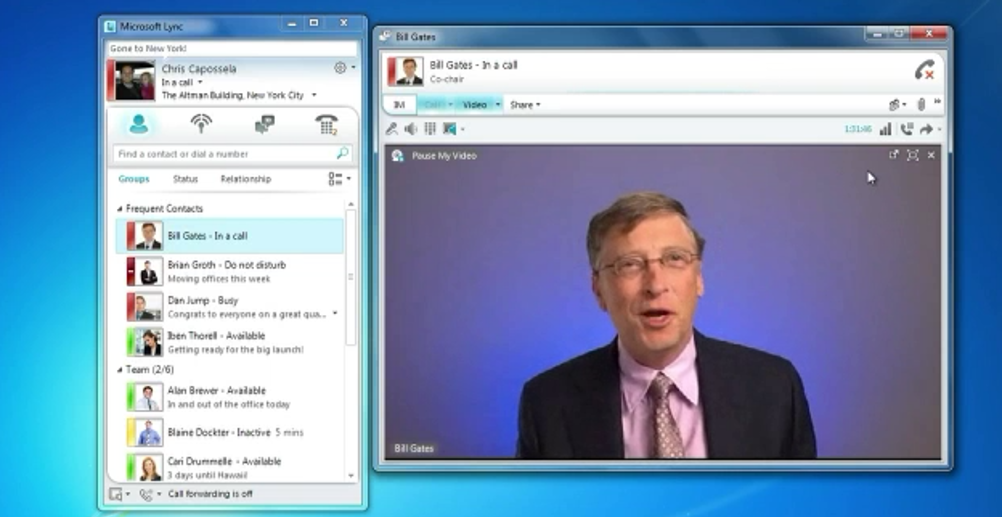Open the Contacts view icon in Lync
The width and height of the screenshot is (1002, 517).
point(138,124)
